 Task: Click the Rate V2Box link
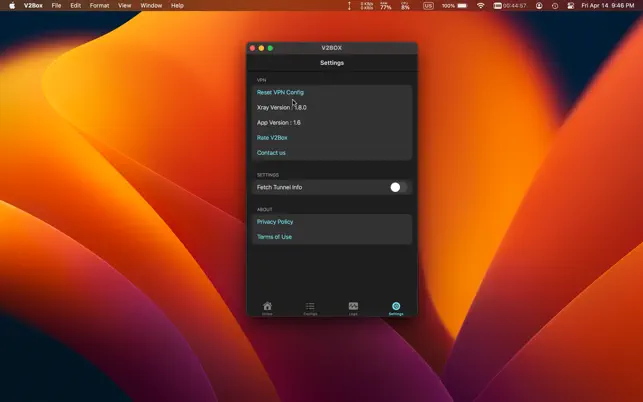[272, 138]
